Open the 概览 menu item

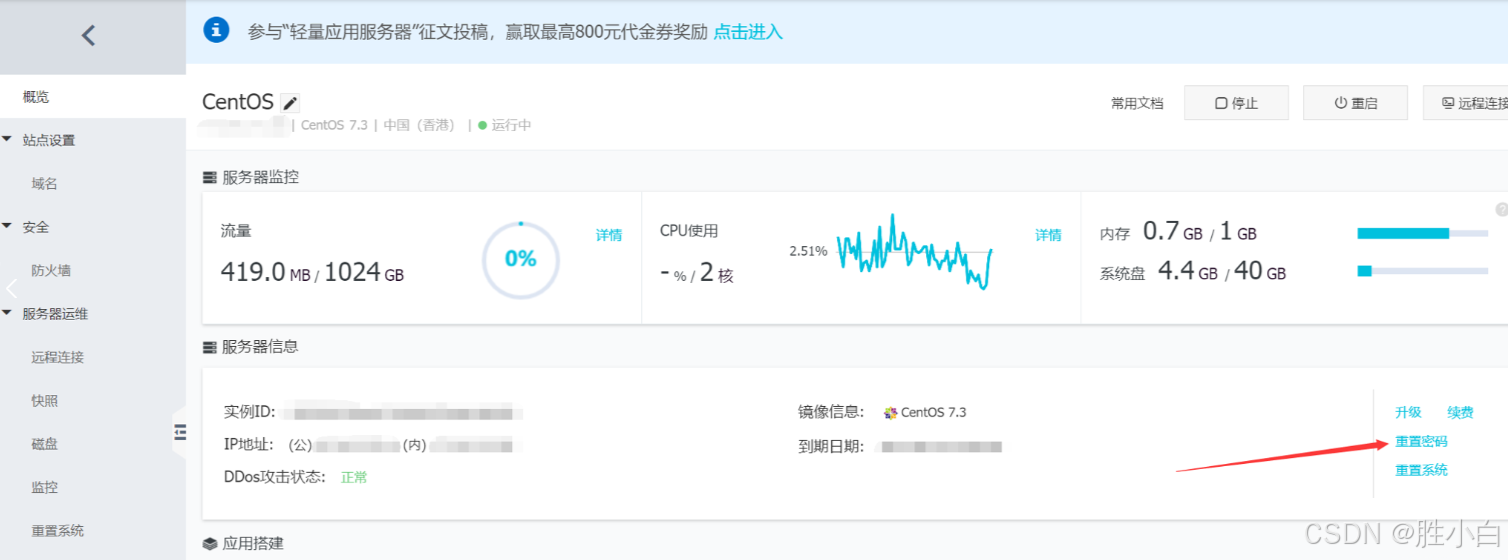pyautogui.click(x=93, y=97)
